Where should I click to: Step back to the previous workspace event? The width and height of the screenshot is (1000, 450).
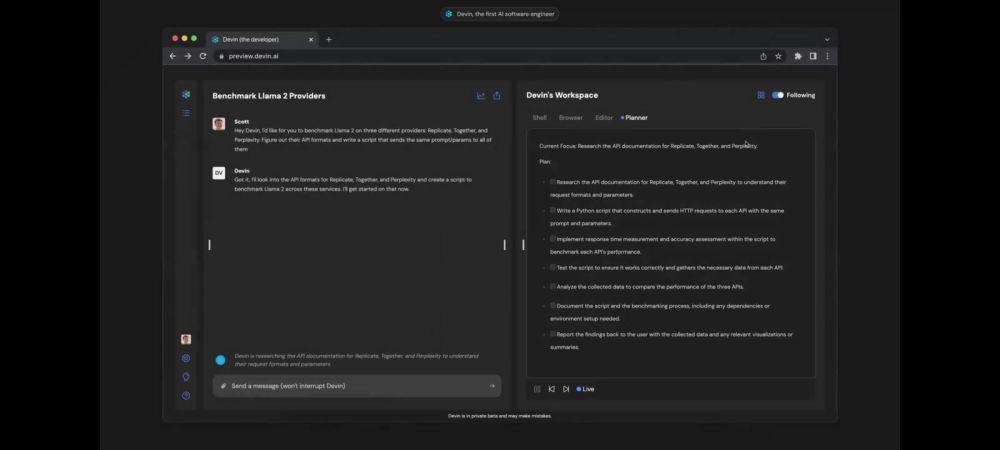[x=552, y=389]
